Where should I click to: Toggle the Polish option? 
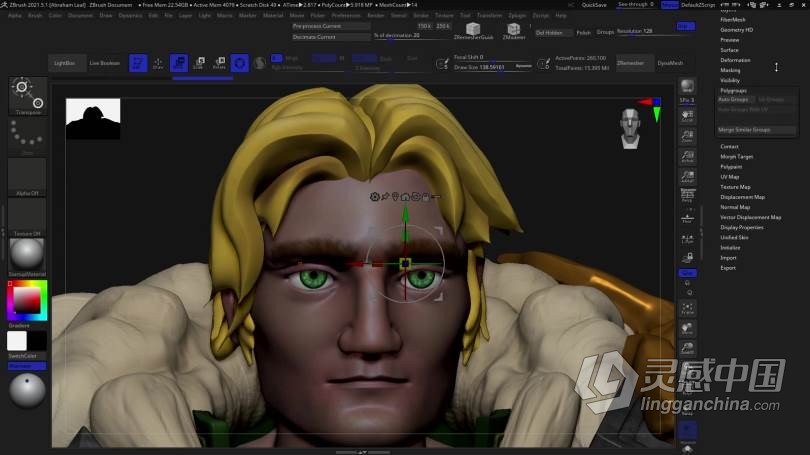click(x=583, y=33)
